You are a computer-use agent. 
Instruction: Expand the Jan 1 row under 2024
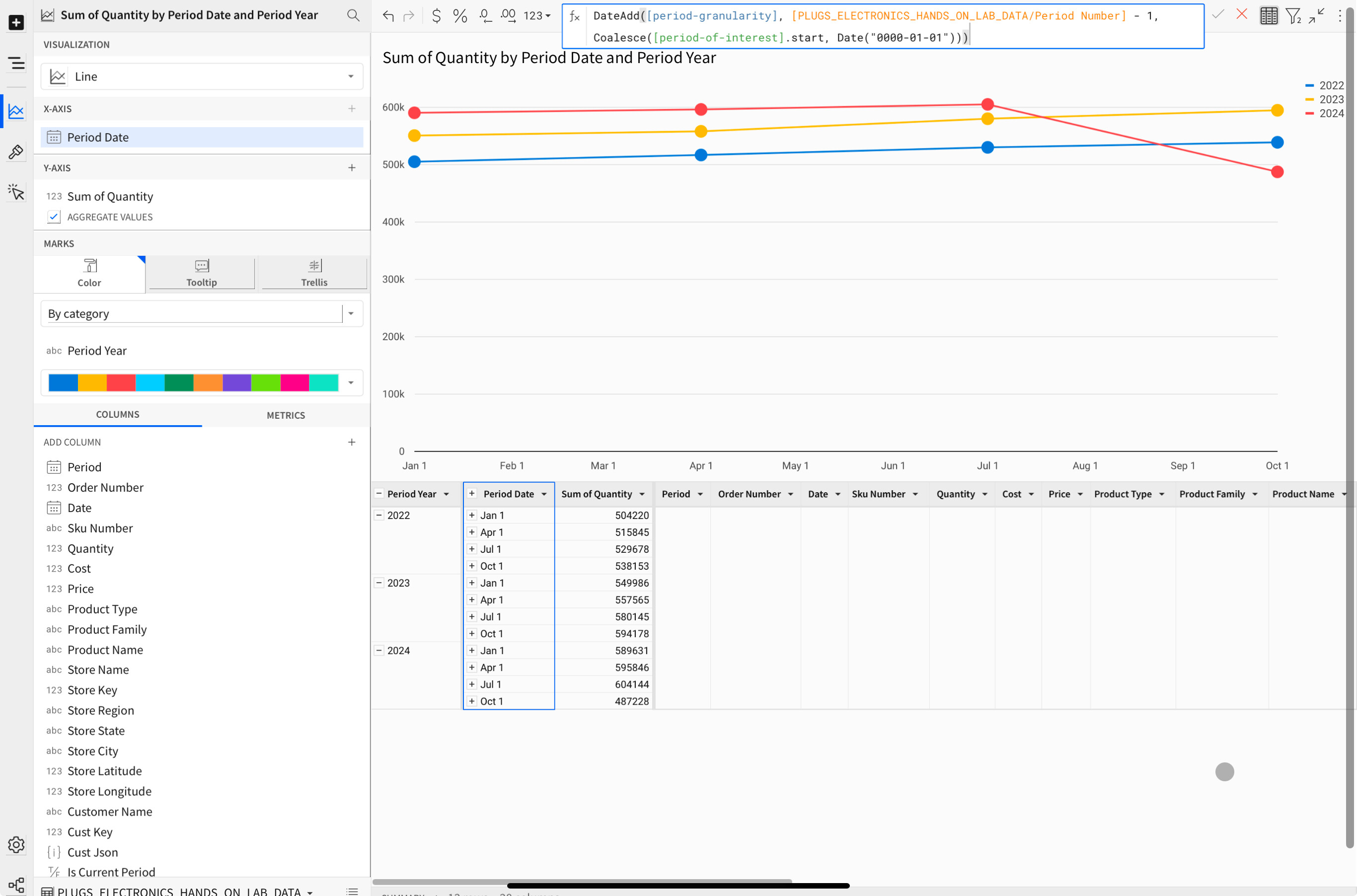coord(472,650)
